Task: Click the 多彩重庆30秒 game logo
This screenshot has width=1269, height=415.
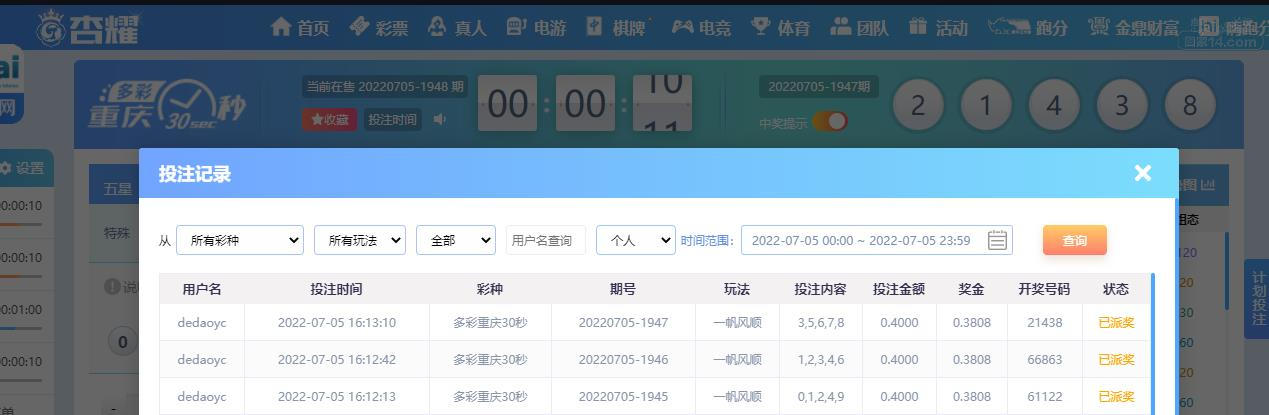Action: click(x=166, y=104)
